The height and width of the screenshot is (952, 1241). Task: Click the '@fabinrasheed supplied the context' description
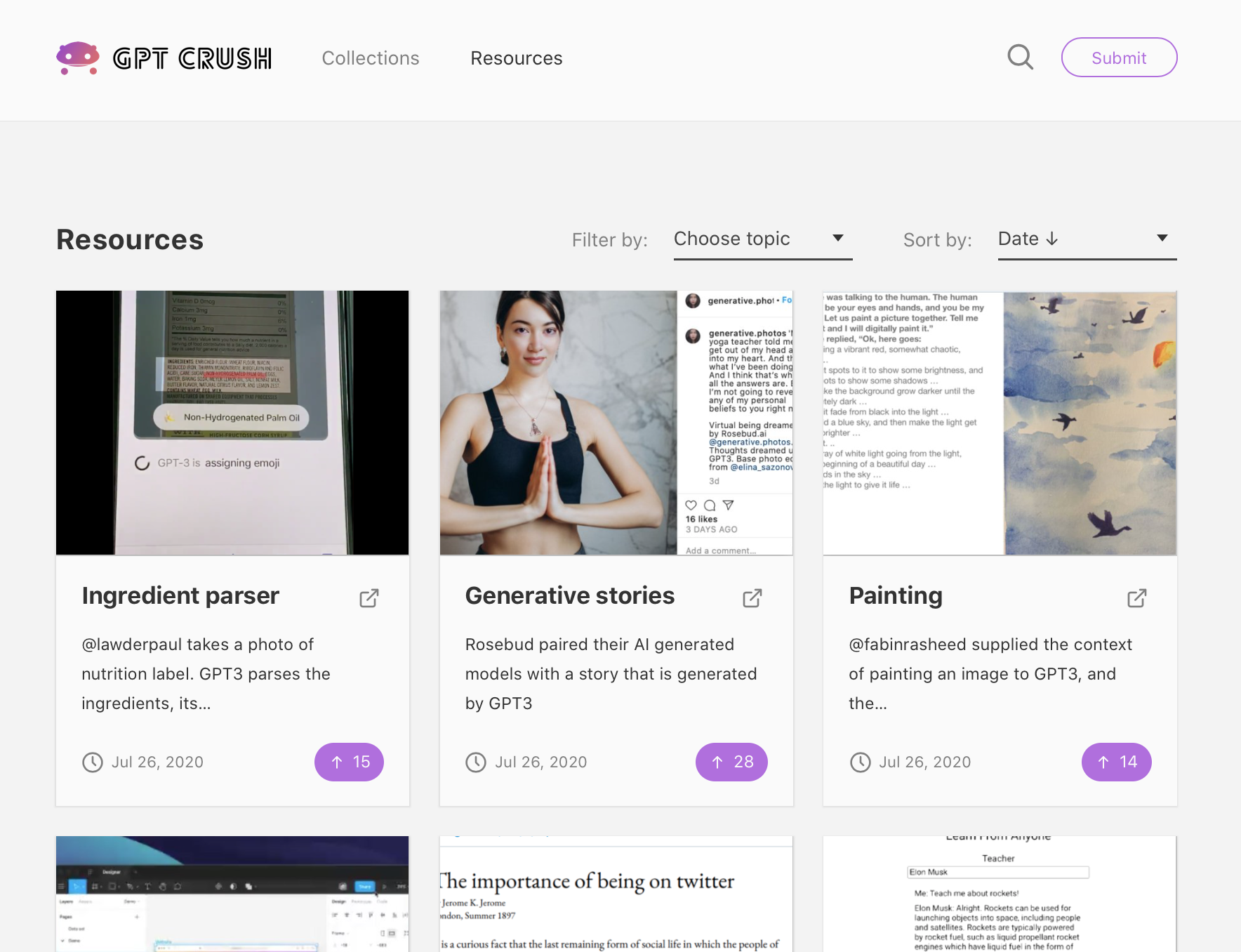point(990,674)
